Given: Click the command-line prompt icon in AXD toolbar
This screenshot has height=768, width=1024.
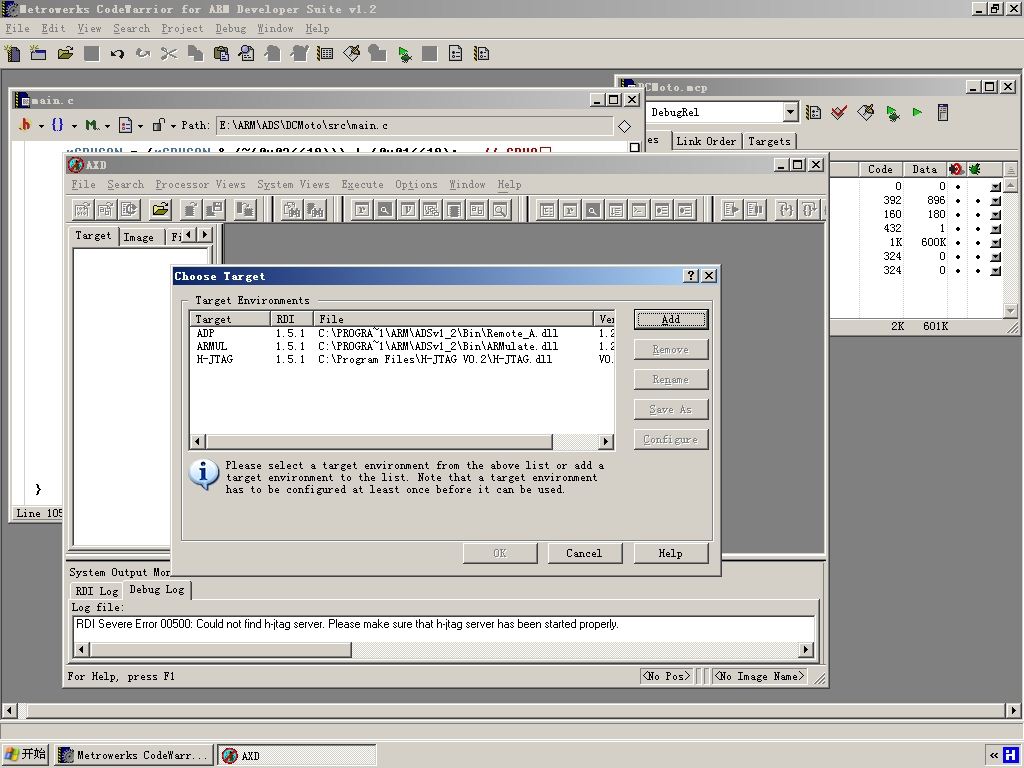Looking at the screenshot, I should click(639, 210).
